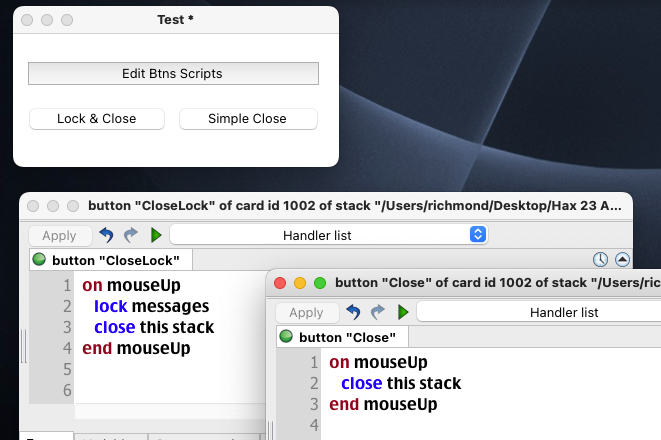Click the undo arrow in the CloseLock script editor
Viewport: 661px width, 440px height.
(107, 236)
